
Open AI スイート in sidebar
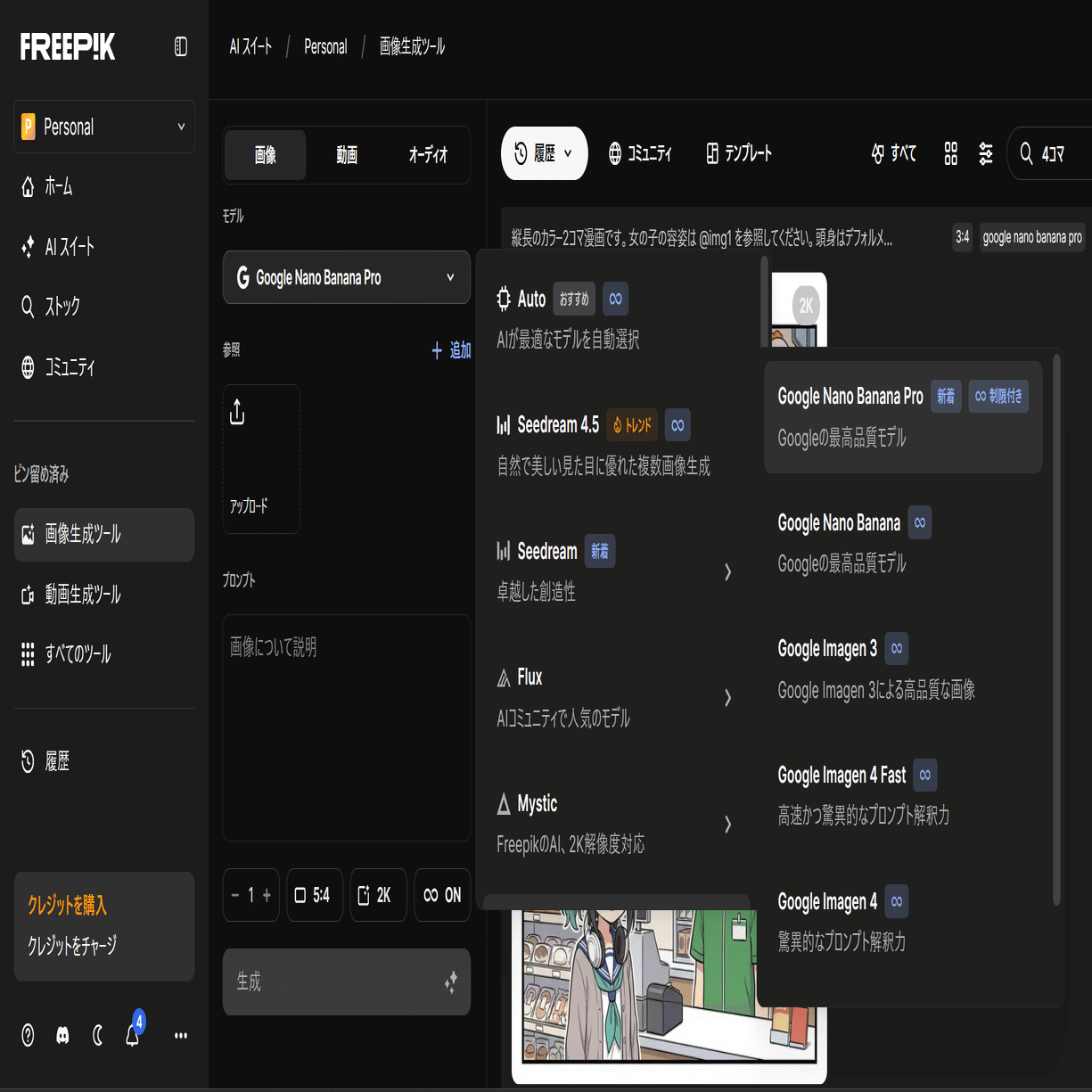tap(104, 247)
